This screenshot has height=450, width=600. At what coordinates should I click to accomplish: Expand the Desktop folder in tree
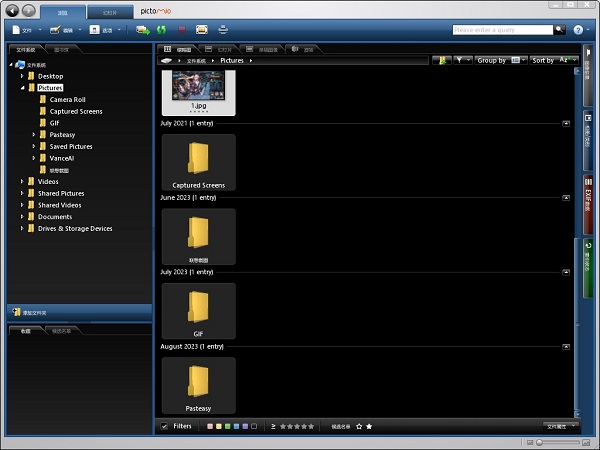(x=22, y=76)
